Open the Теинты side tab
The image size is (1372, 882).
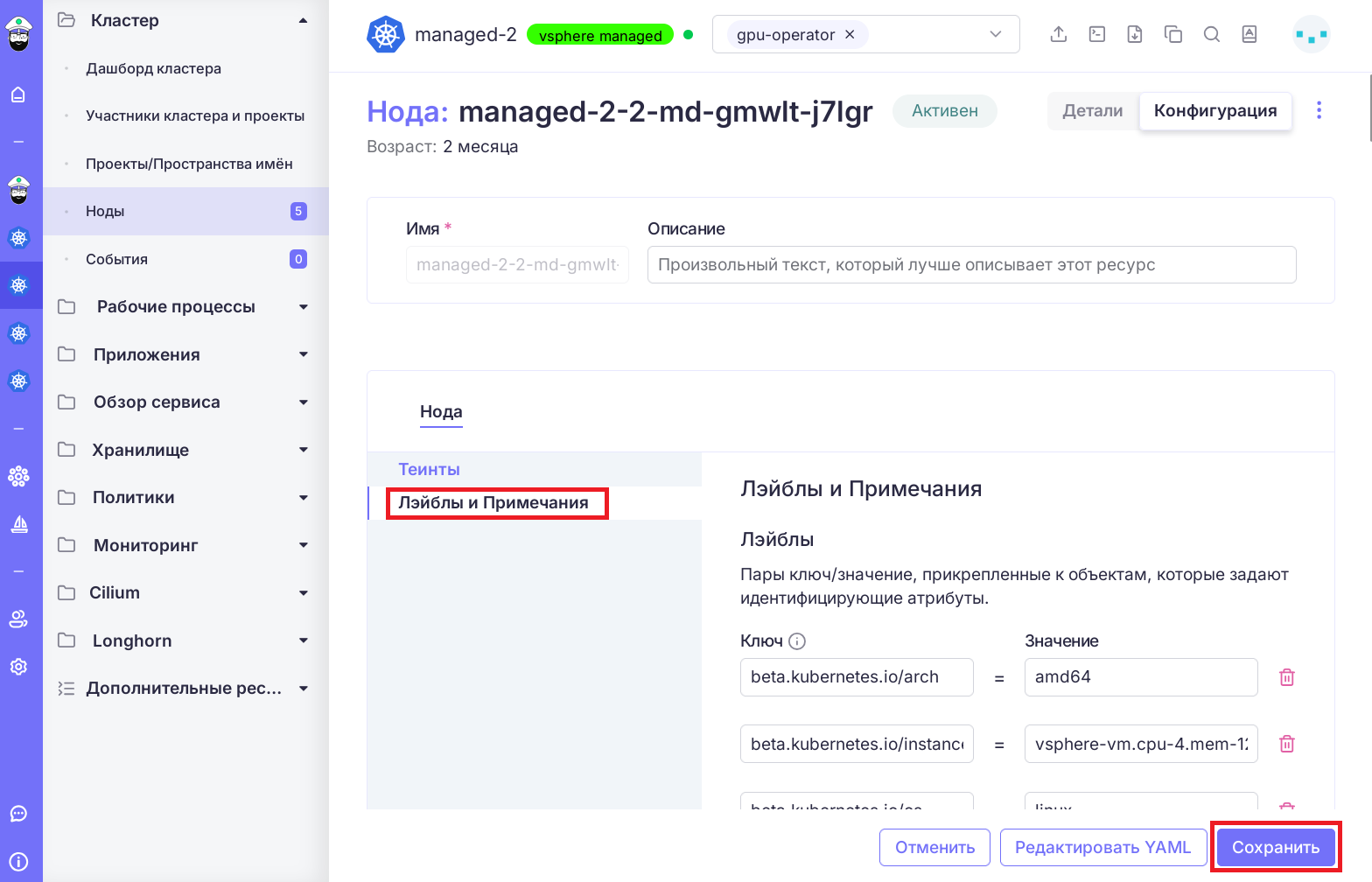click(535, 470)
